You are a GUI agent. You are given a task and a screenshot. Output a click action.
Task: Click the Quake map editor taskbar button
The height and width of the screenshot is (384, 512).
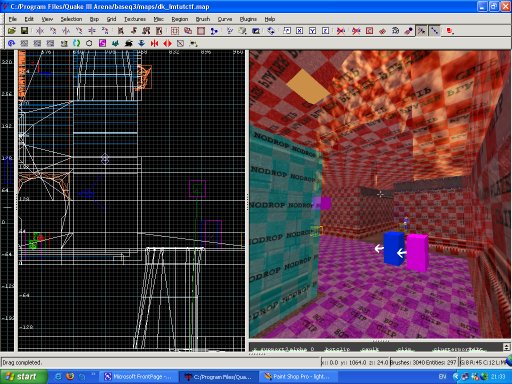tap(219, 377)
